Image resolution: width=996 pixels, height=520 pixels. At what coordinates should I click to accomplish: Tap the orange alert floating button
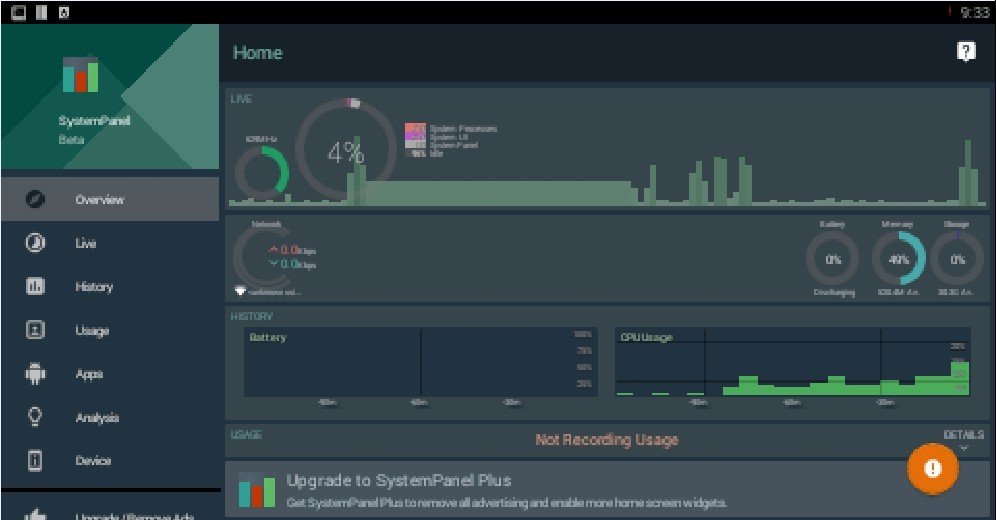pos(932,468)
